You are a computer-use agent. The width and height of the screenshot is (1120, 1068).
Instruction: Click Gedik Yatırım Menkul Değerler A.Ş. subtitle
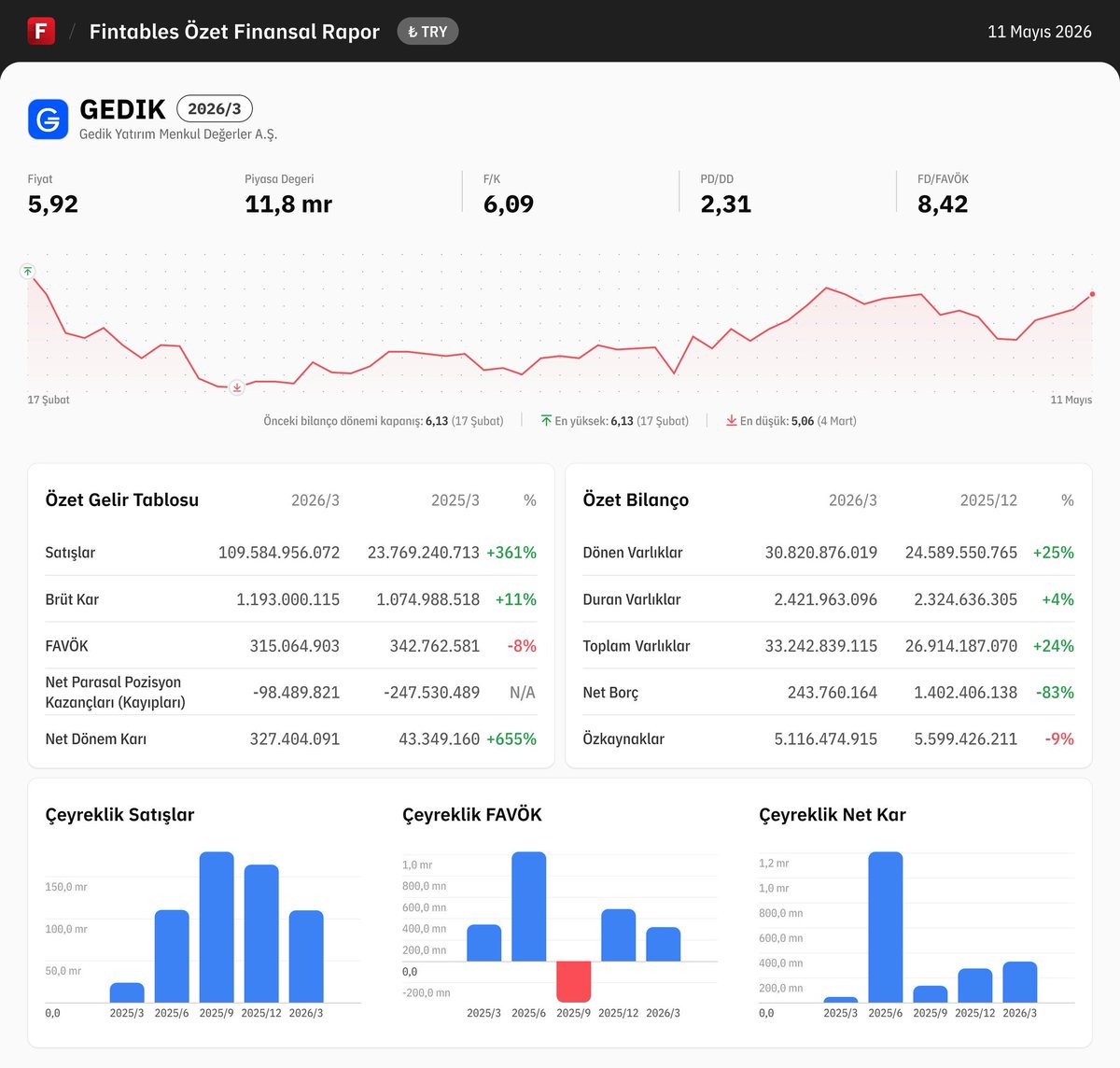point(178,134)
